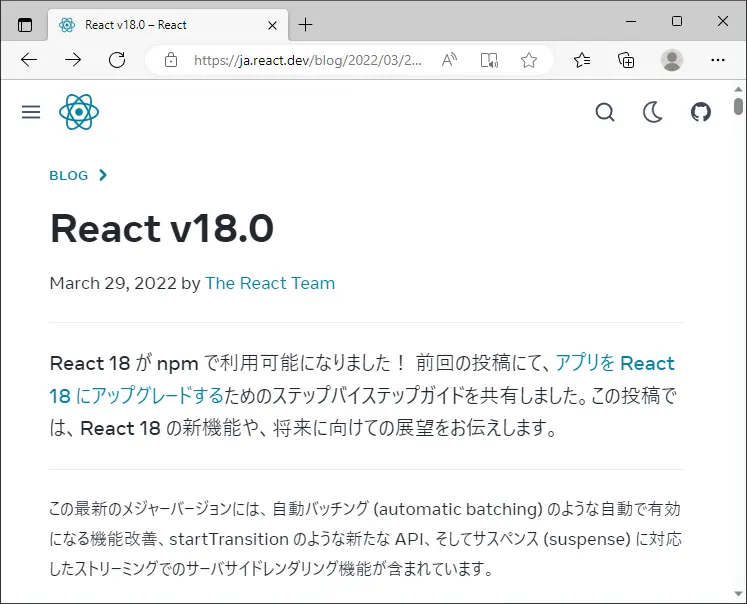747x604 pixels.
Task: Toggle dark mode moon icon
Action: (x=653, y=112)
